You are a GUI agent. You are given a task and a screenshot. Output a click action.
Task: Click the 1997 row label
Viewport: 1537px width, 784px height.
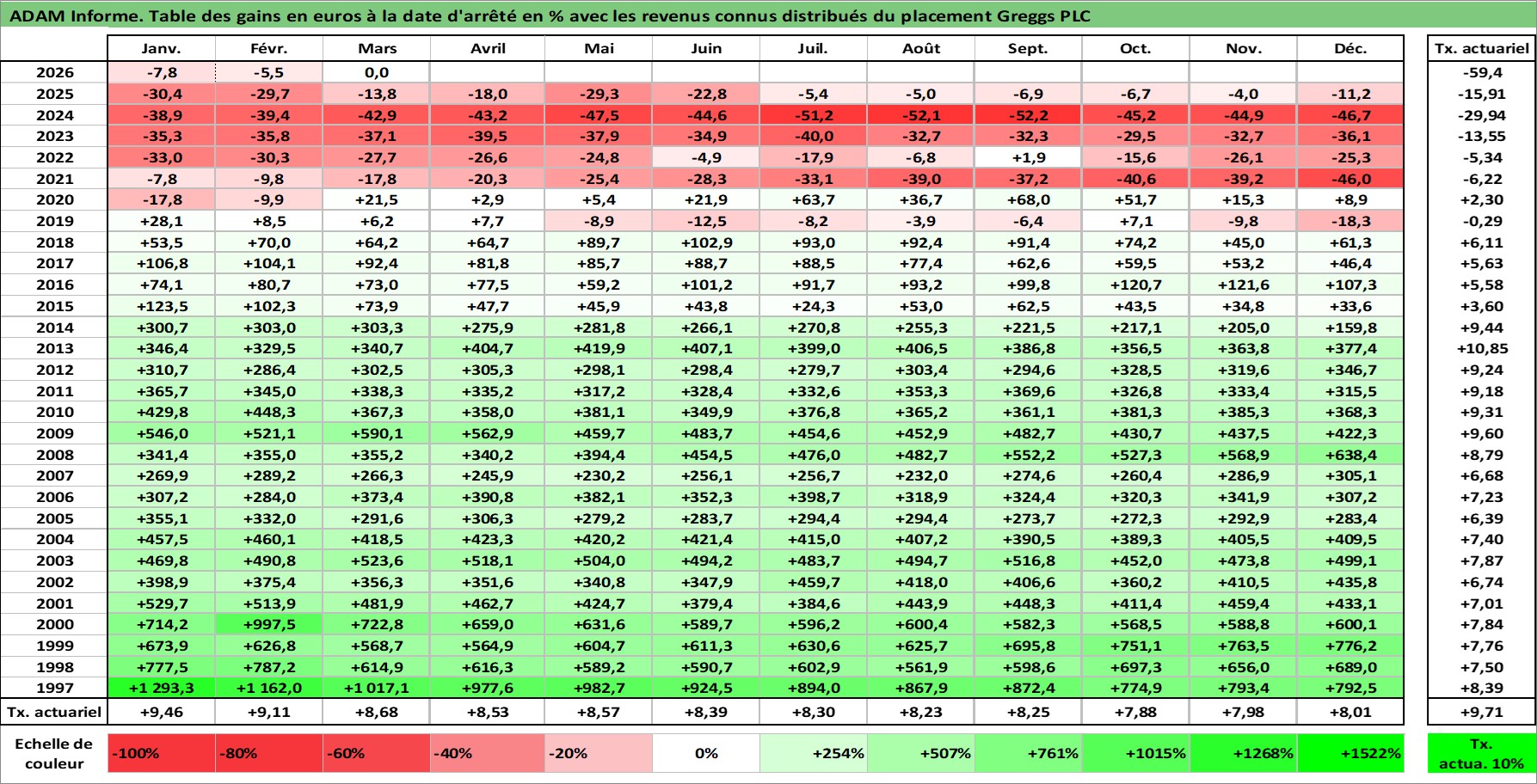[x=54, y=688]
